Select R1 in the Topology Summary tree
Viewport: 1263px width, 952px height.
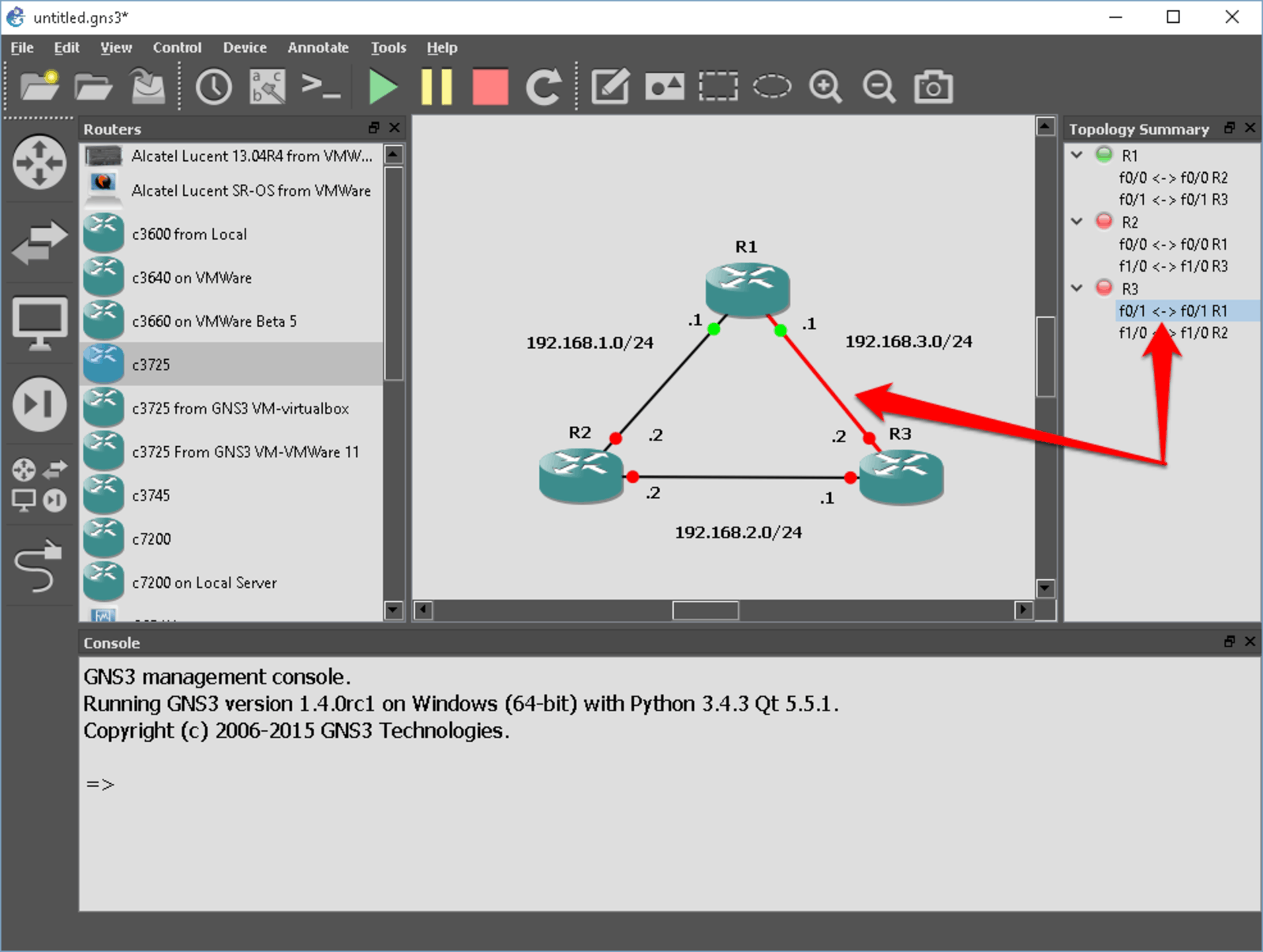click(x=1130, y=156)
